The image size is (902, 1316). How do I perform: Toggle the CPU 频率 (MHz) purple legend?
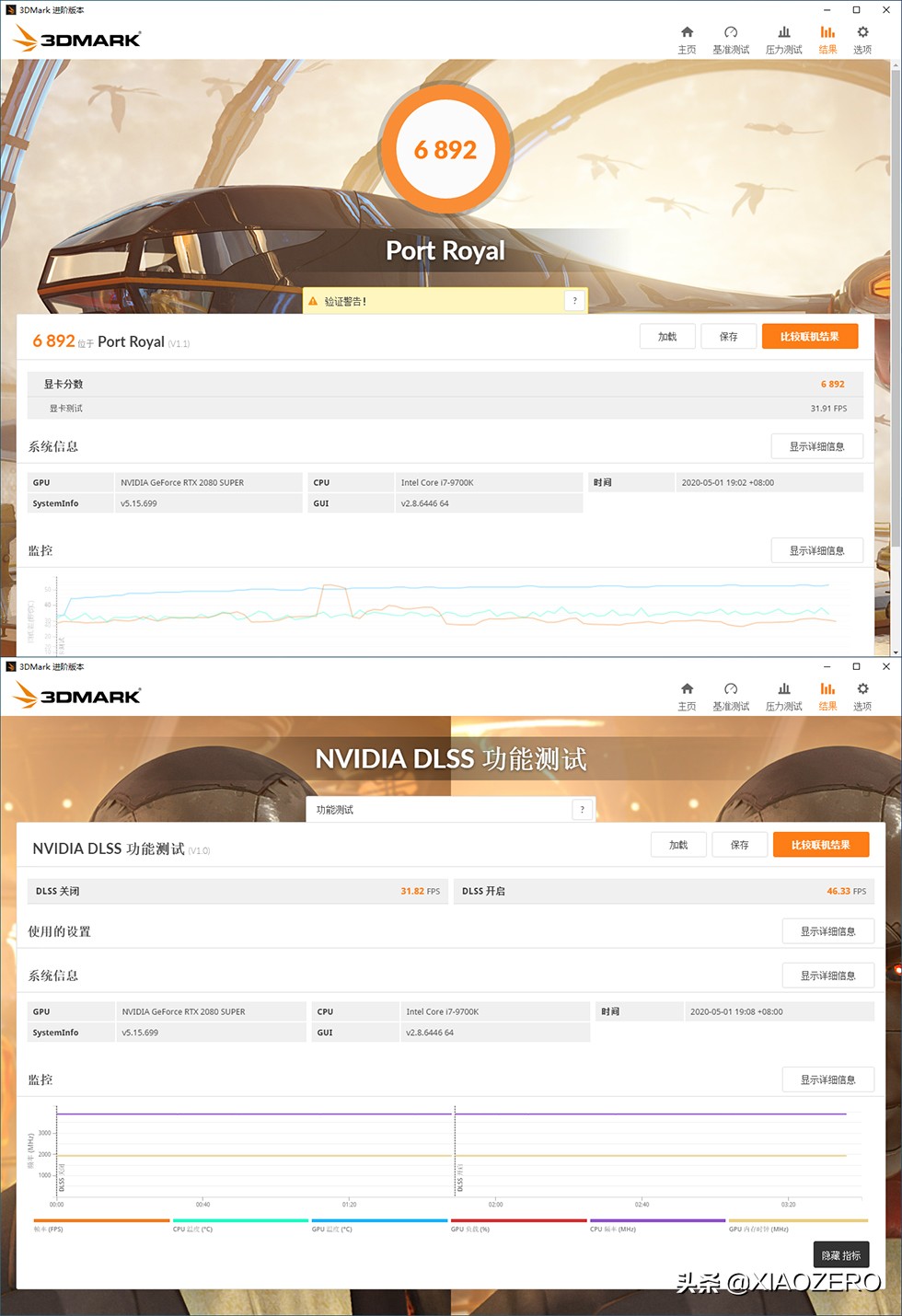pyautogui.click(x=657, y=1225)
